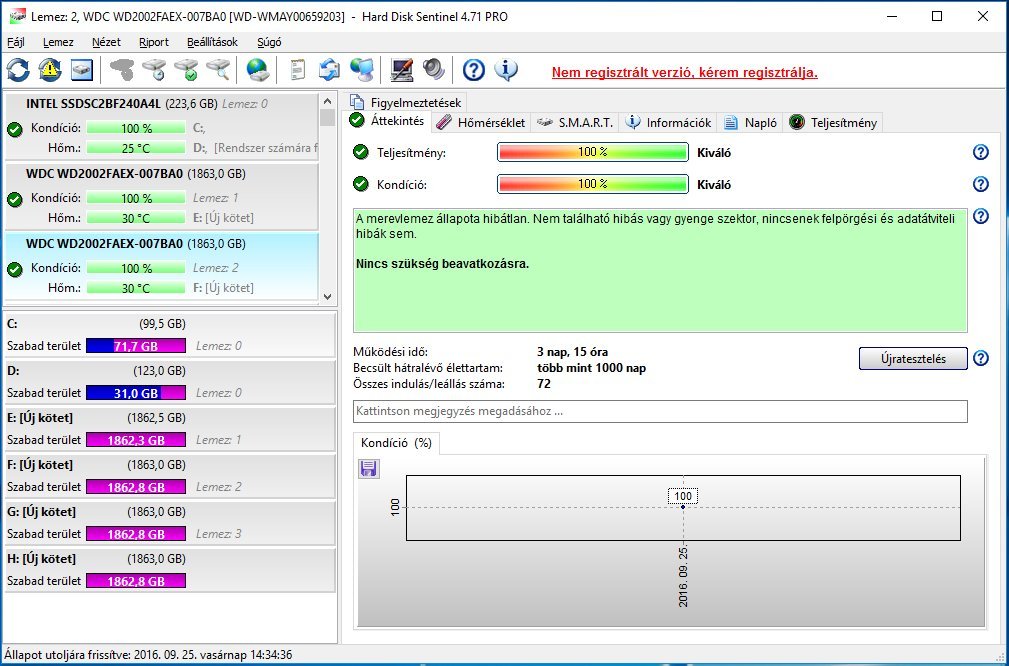Viewport: 1009px width, 666px height.
Task: Click the status bar last refresh text
Action: click(x=149, y=654)
